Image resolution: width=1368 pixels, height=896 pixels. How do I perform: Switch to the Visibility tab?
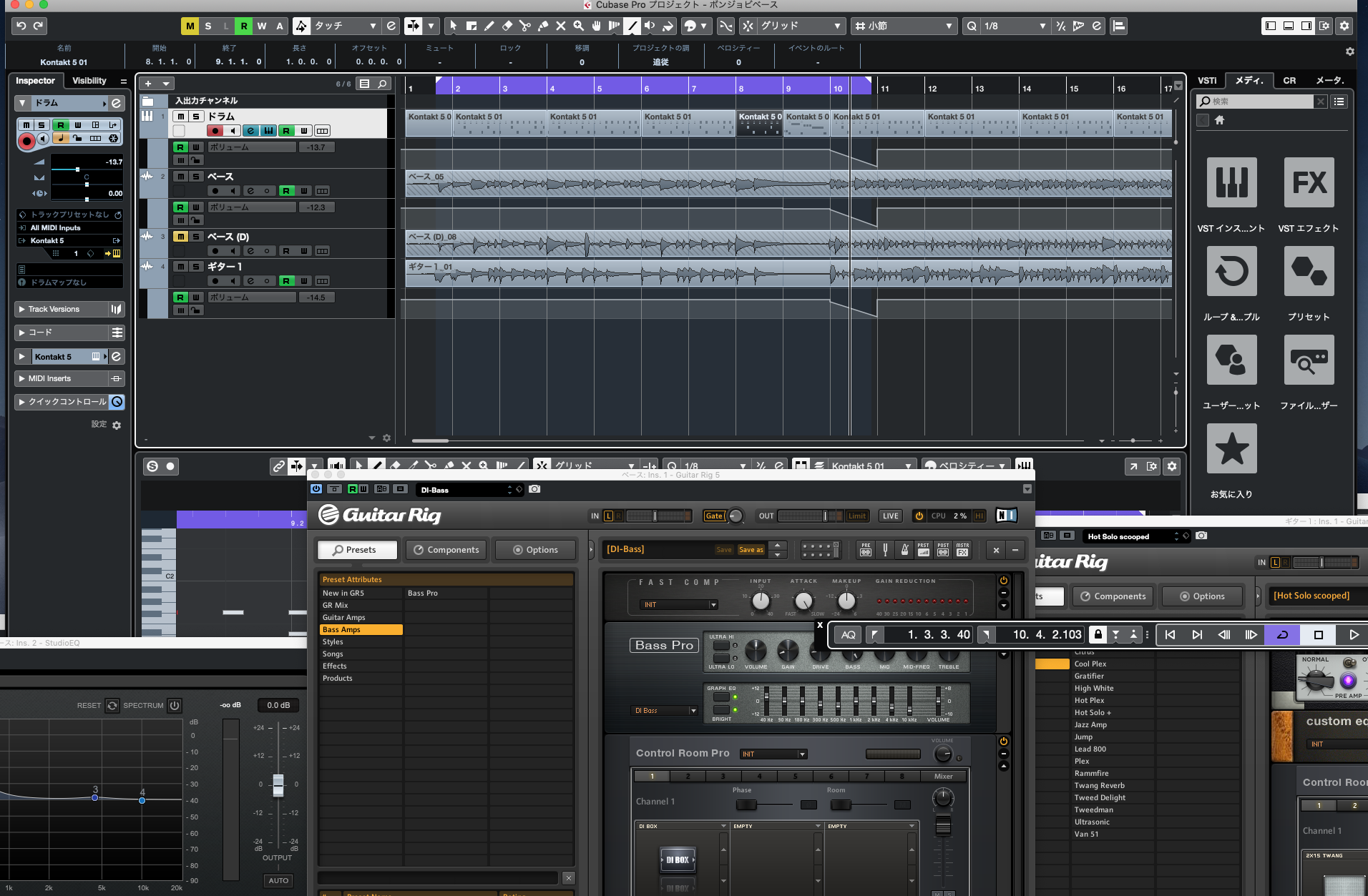(89, 81)
